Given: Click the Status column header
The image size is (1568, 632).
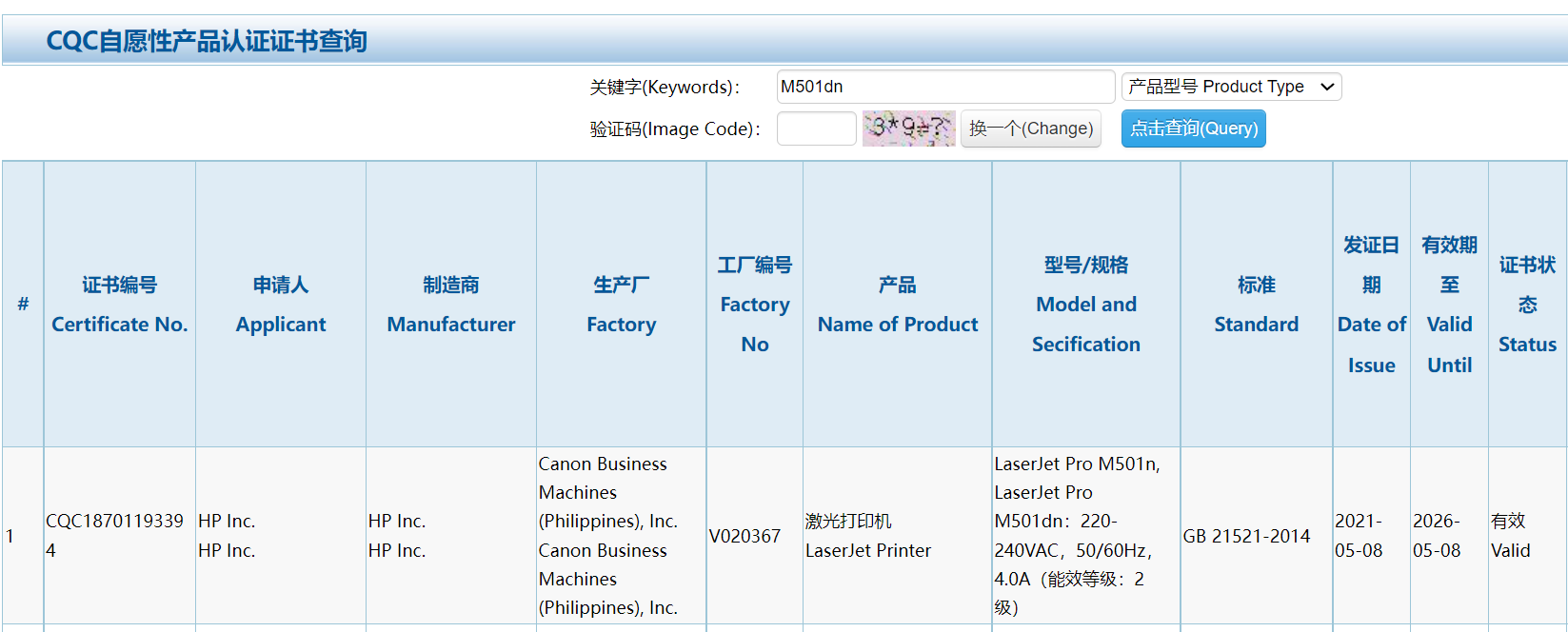Looking at the screenshot, I should click(1527, 305).
